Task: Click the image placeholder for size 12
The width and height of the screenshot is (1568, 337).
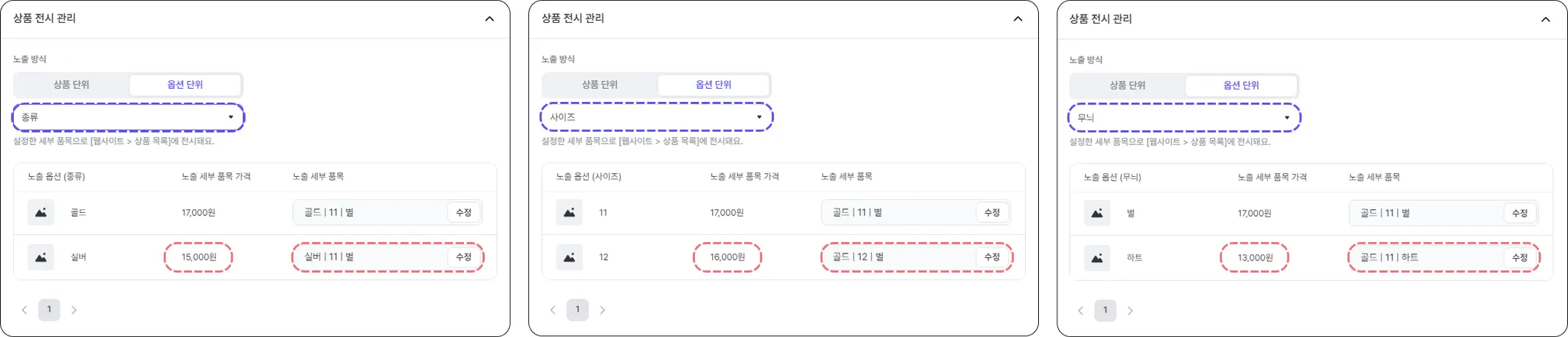Action: [x=570, y=257]
